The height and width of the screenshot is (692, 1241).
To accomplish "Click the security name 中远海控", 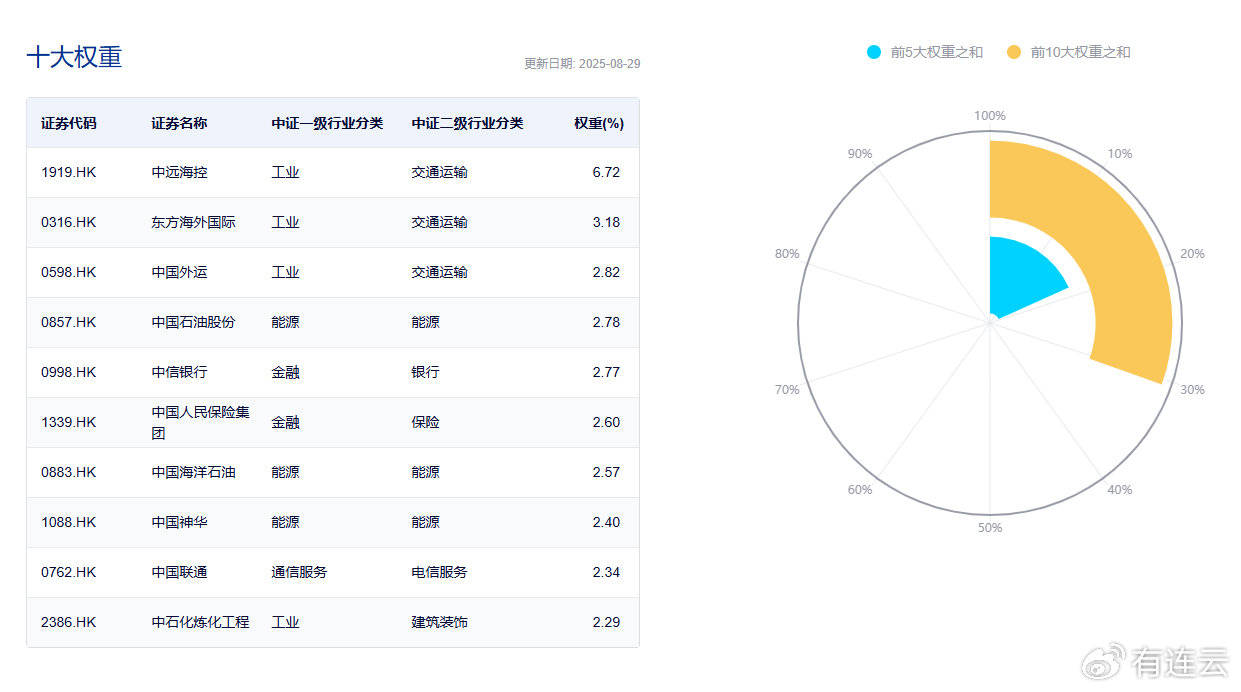I will (x=179, y=172).
